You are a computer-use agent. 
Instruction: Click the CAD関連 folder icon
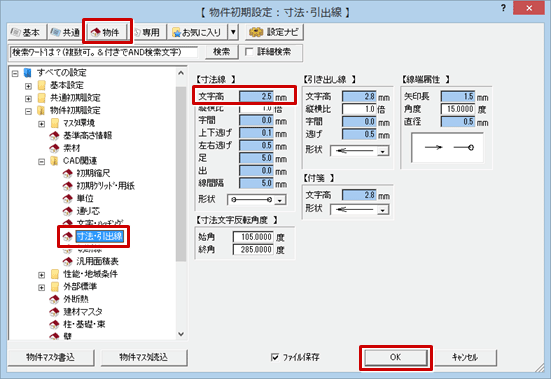click(54, 161)
